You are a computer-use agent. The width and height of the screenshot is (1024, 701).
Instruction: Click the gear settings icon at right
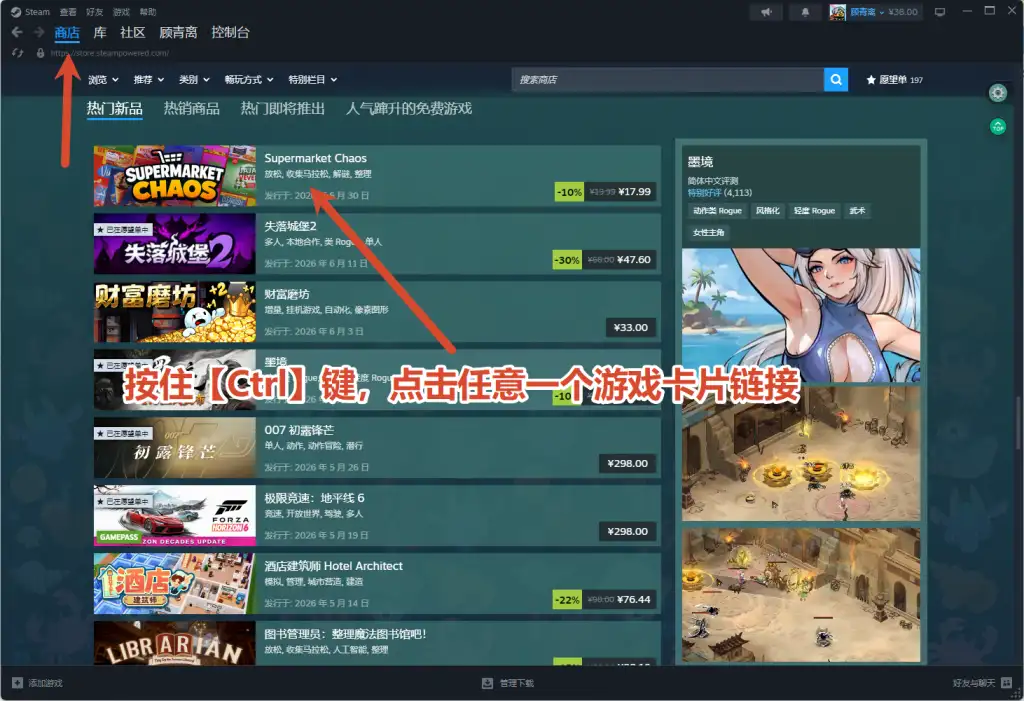997,93
